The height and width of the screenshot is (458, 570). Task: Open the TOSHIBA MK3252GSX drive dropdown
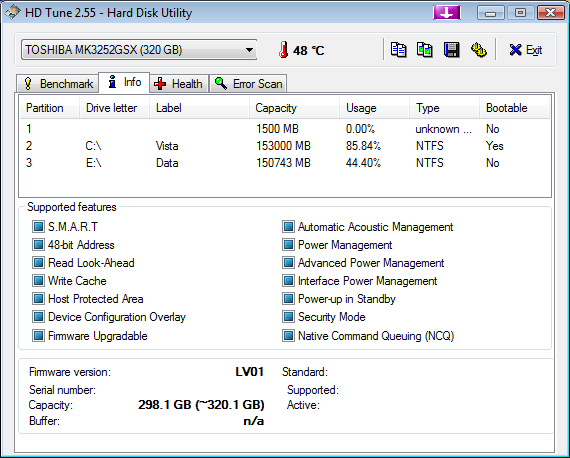click(x=139, y=50)
